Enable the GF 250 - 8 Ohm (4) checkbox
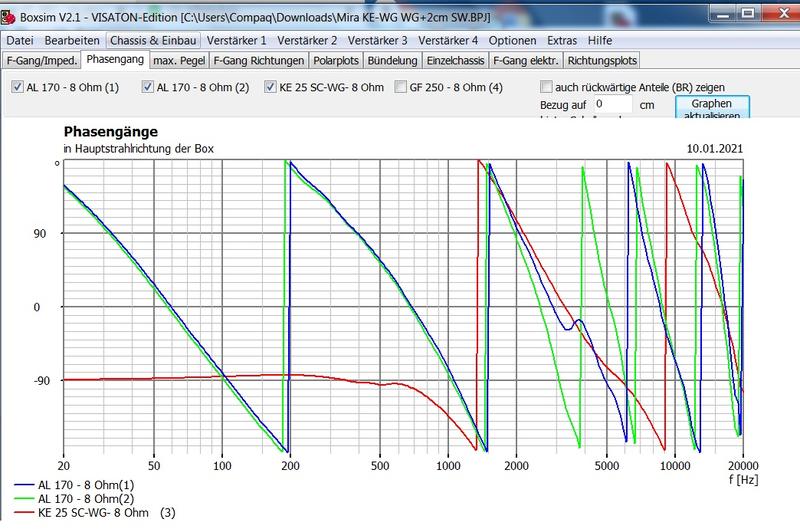This screenshot has width=800, height=529. click(400, 87)
